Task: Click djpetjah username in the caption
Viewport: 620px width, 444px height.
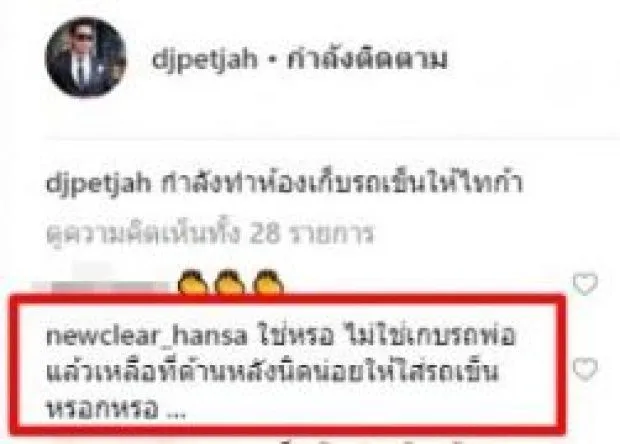Action: [98, 184]
